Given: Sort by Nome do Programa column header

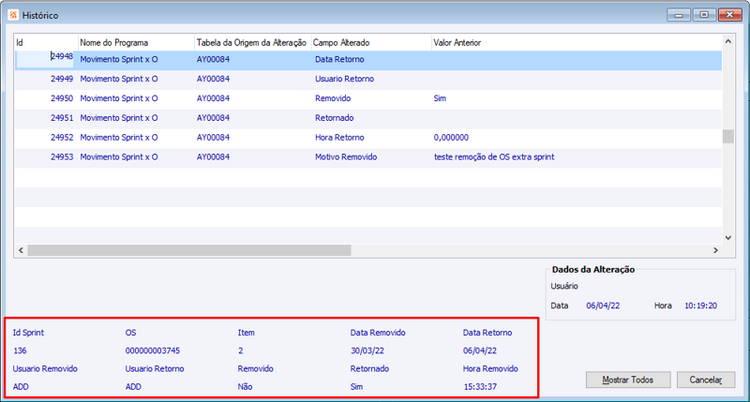Looking at the screenshot, I should (136, 43).
